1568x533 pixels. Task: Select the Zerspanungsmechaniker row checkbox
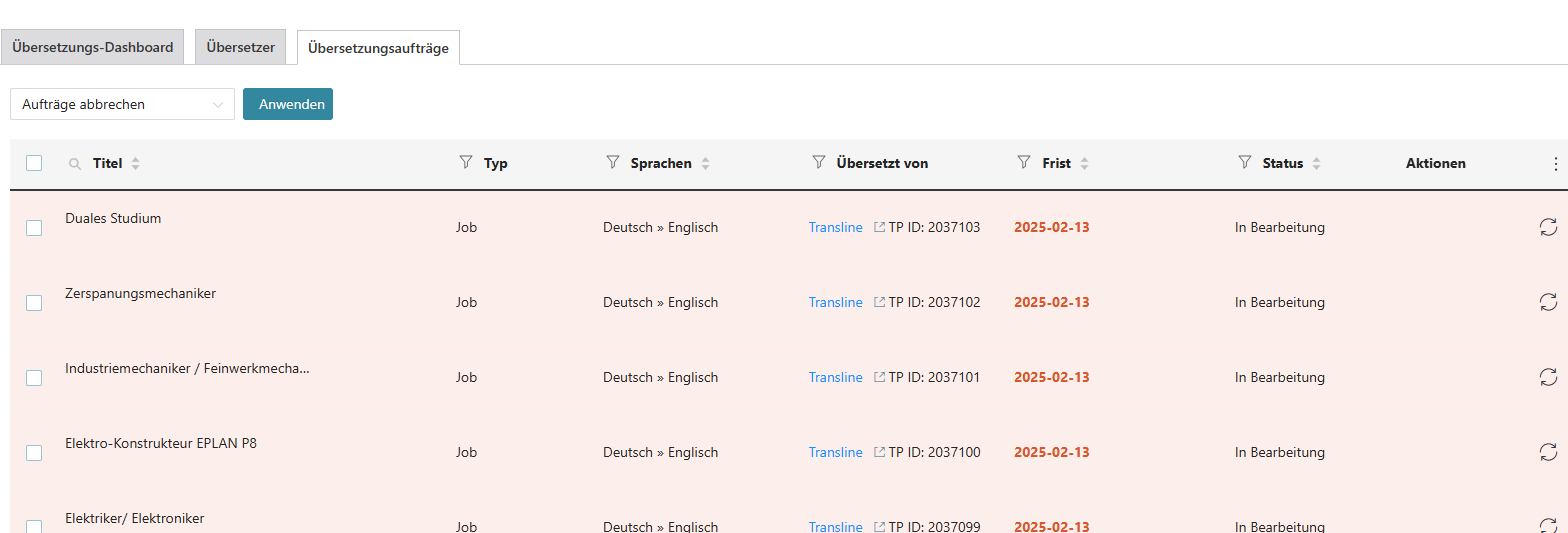pyautogui.click(x=34, y=303)
